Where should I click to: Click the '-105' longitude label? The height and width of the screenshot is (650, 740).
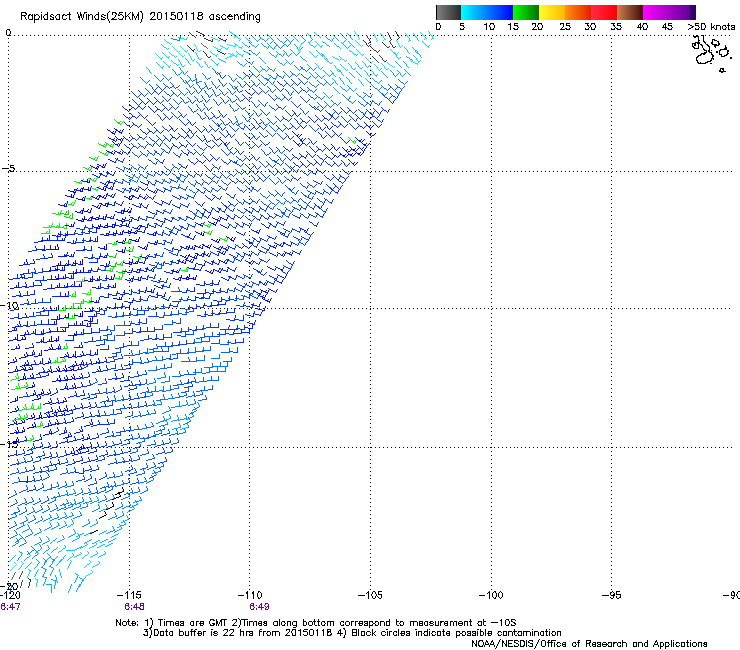coord(370,595)
